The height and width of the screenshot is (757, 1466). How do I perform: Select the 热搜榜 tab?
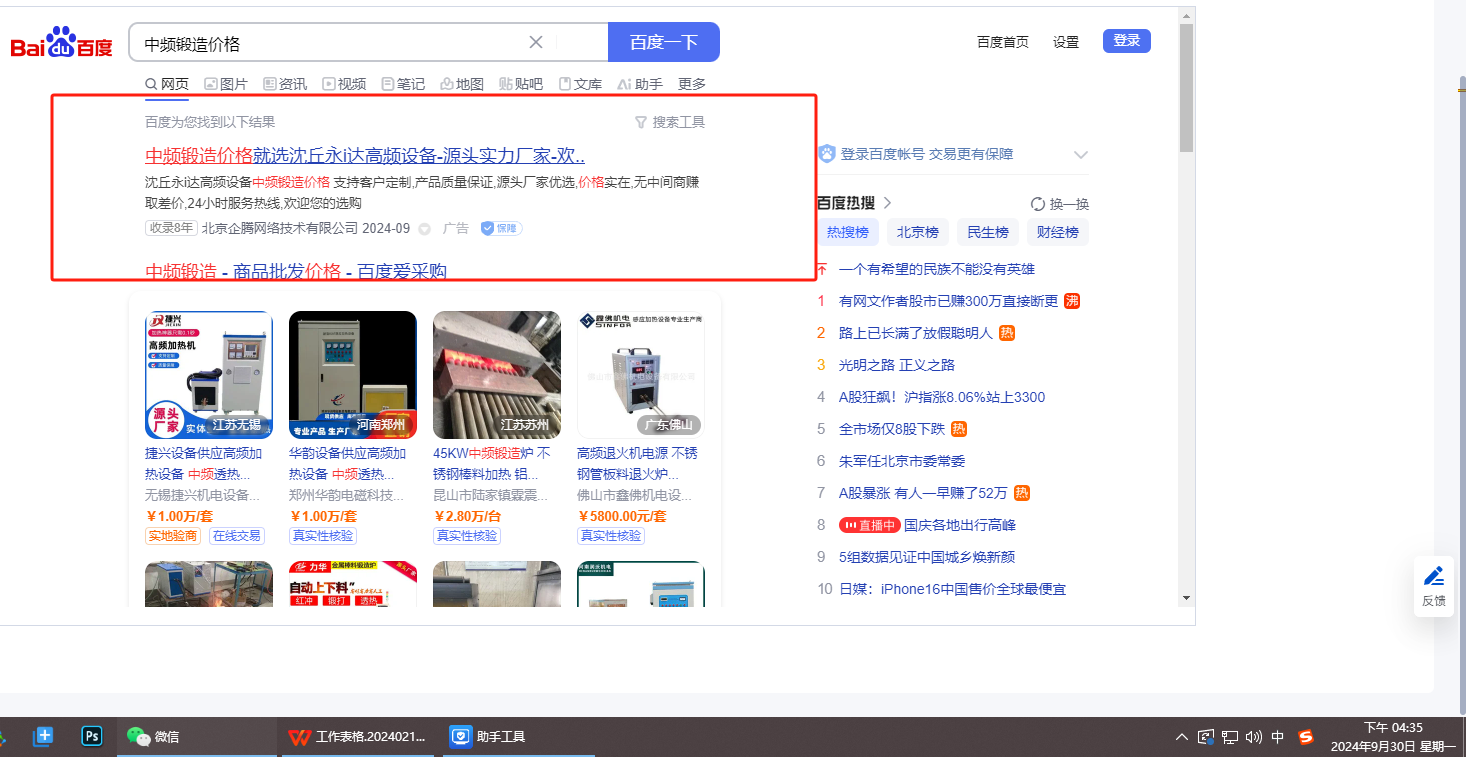point(848,232)
